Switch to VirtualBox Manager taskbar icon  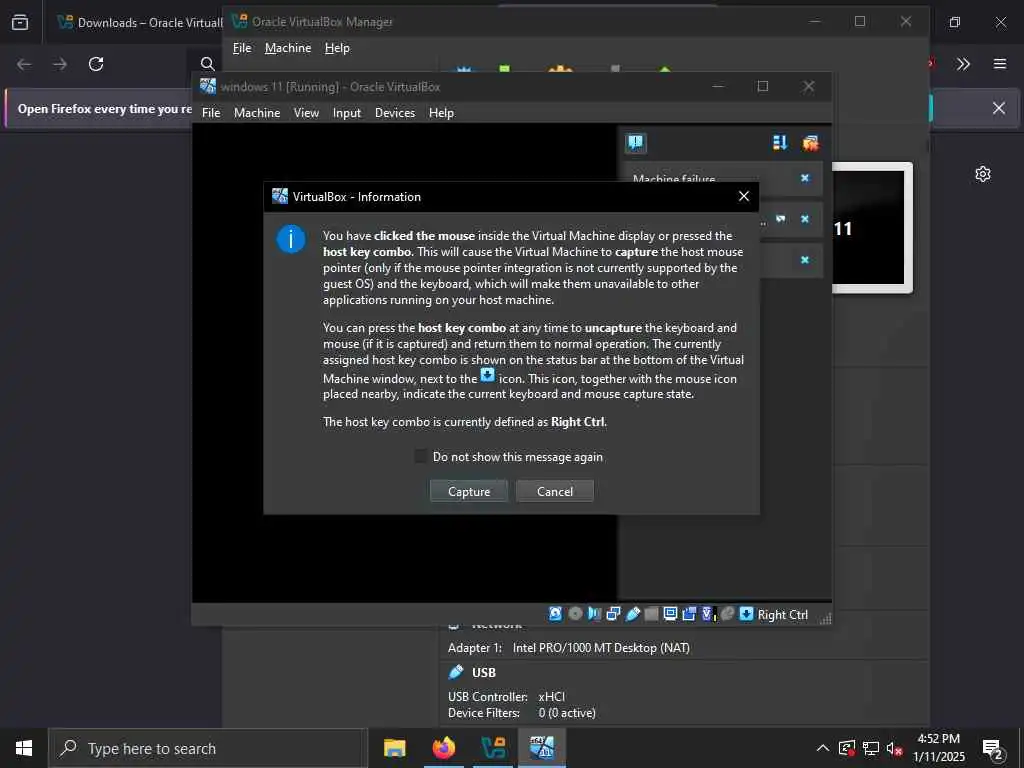(493, 748)
